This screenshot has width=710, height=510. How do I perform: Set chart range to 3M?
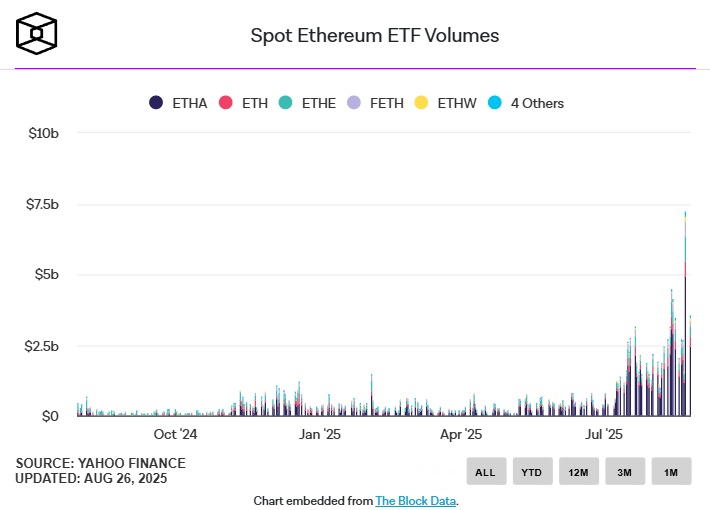coord(624,471)
